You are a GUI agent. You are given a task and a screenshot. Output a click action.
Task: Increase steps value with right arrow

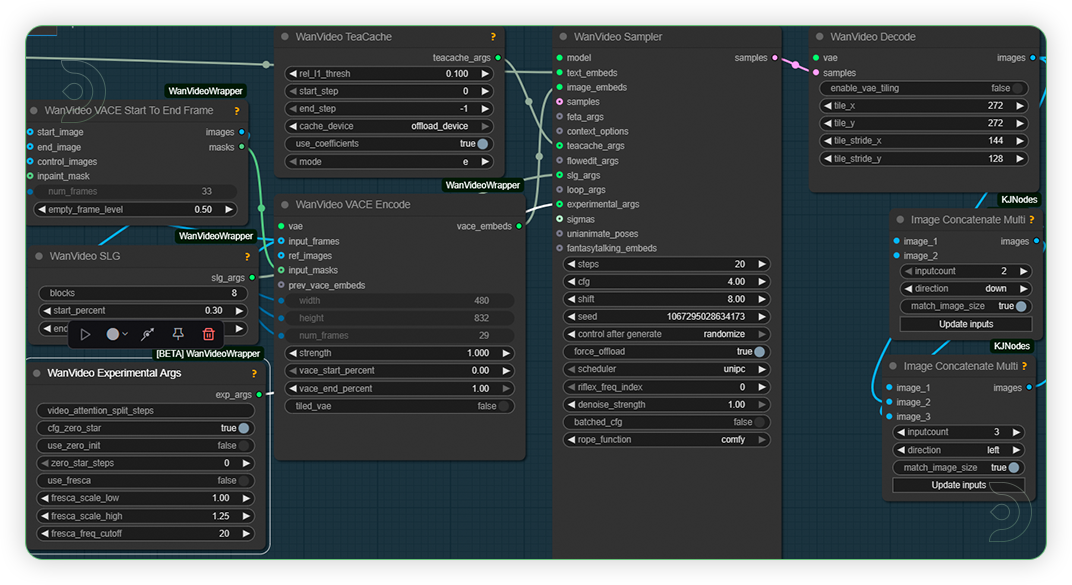pyautogui.click(x=762, y=264)
